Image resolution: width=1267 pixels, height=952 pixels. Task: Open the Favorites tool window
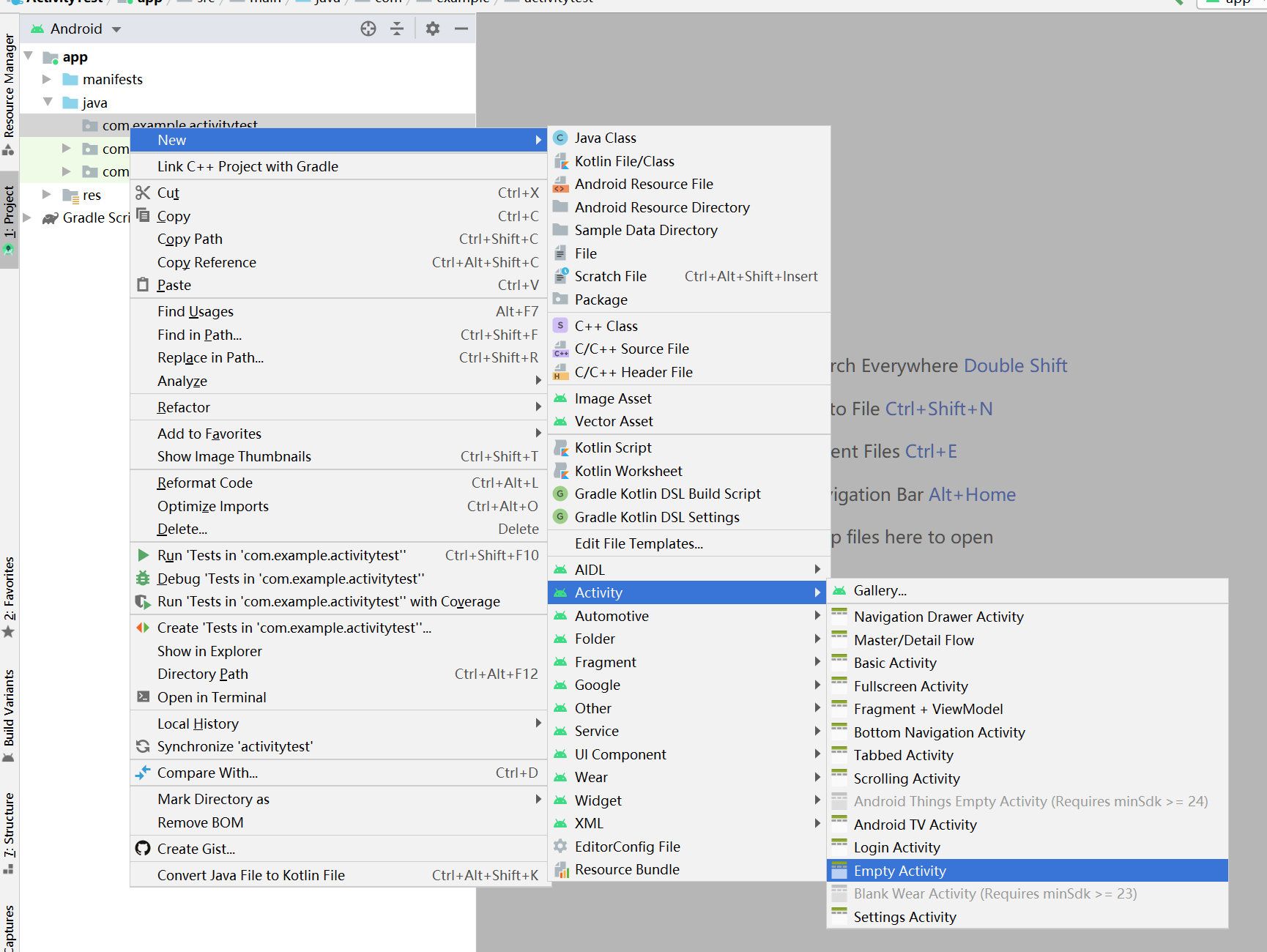pos(10,586)
